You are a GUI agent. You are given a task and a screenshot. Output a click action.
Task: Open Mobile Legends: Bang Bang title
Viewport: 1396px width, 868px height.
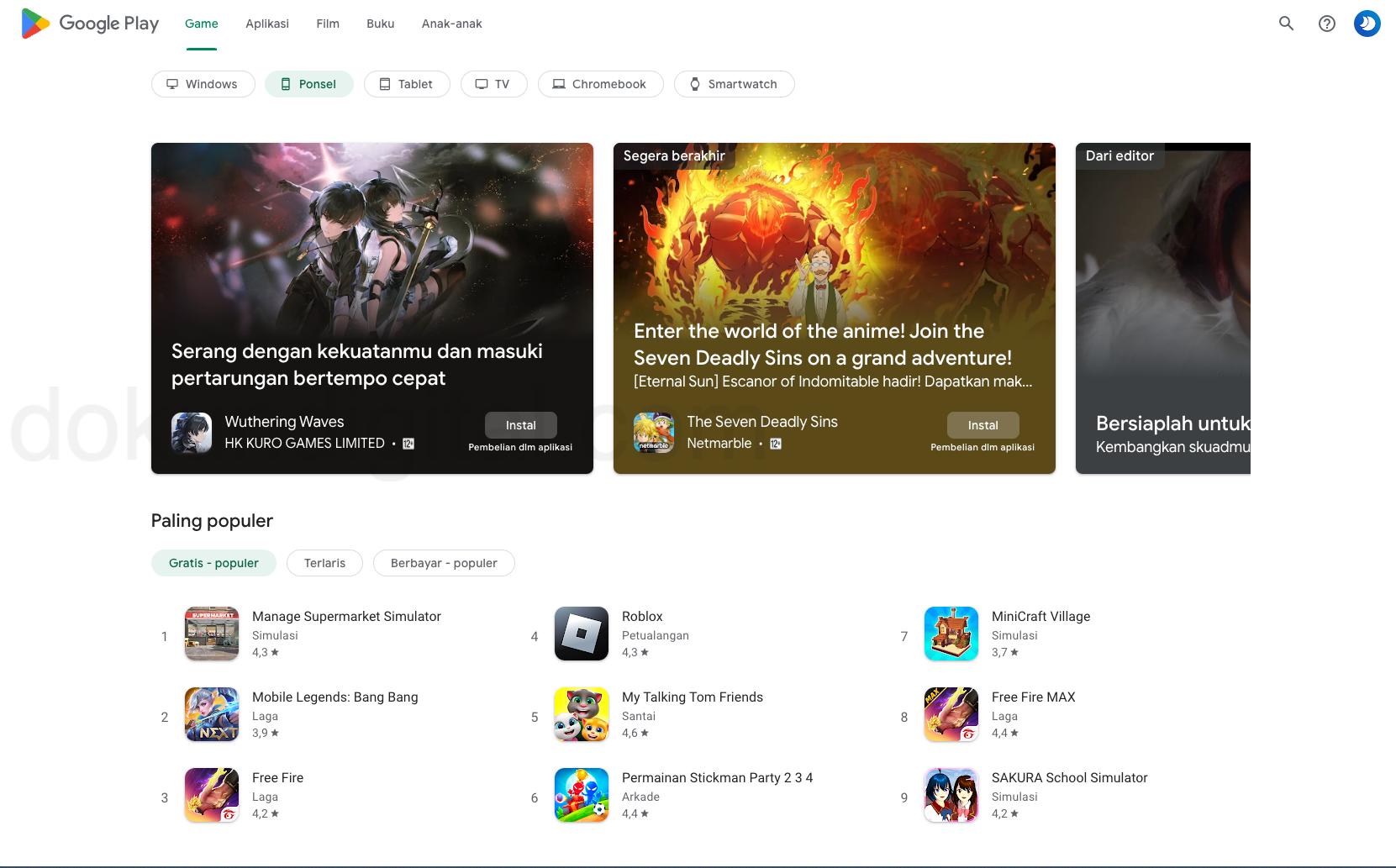pos(335,697)
